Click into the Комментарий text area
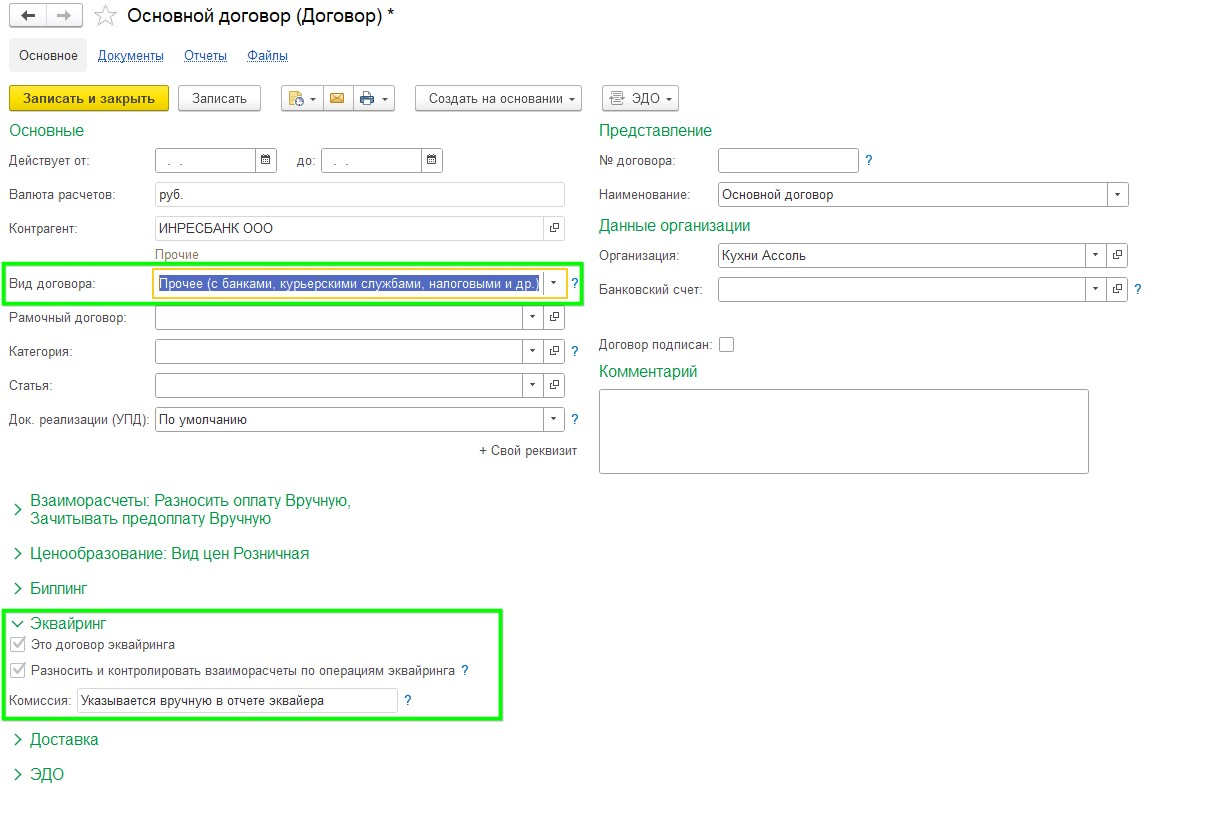 843,431
